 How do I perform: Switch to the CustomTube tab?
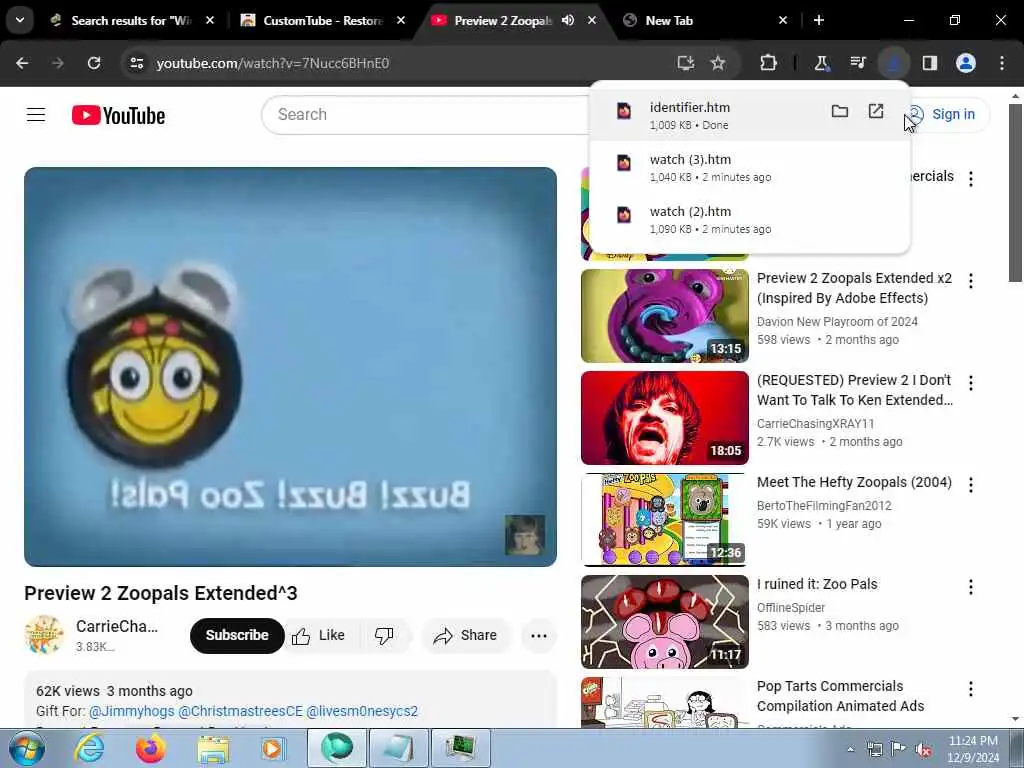pos(323,21)
